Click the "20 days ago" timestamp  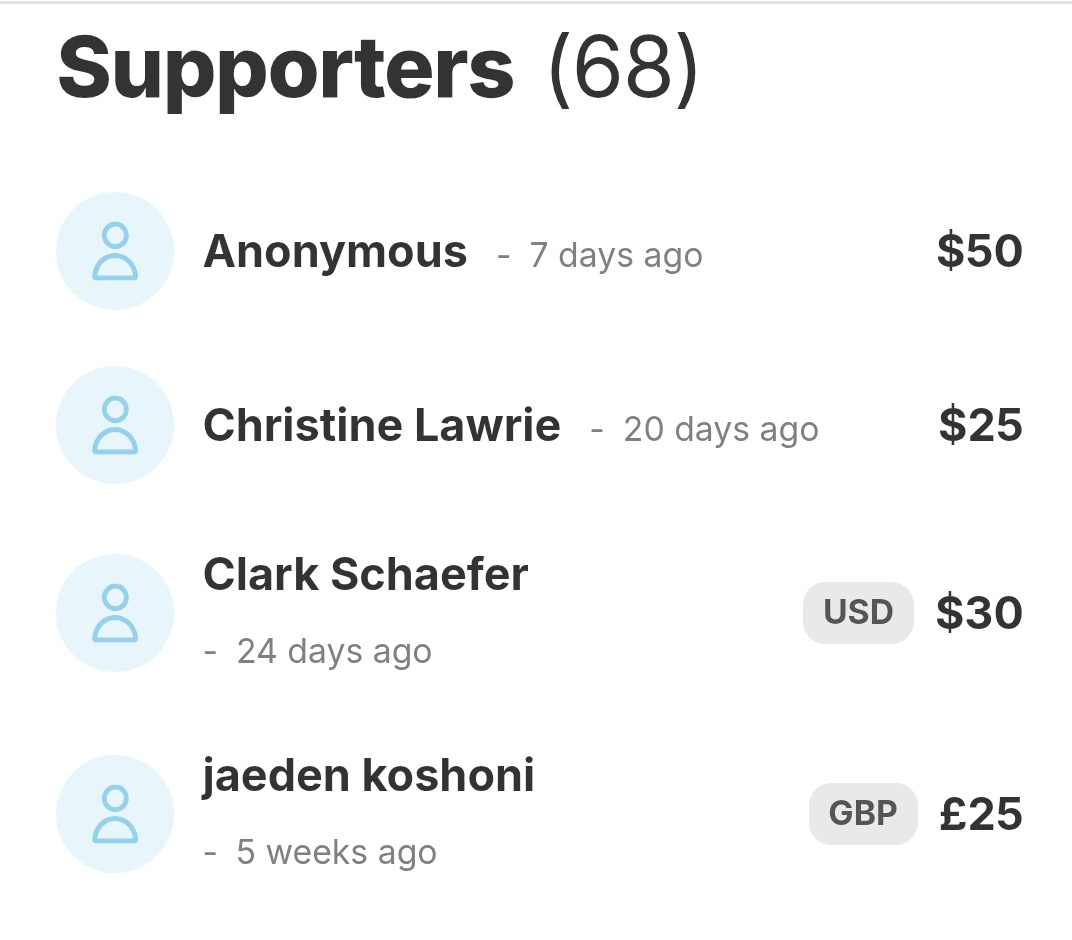(x=721, y=429)
